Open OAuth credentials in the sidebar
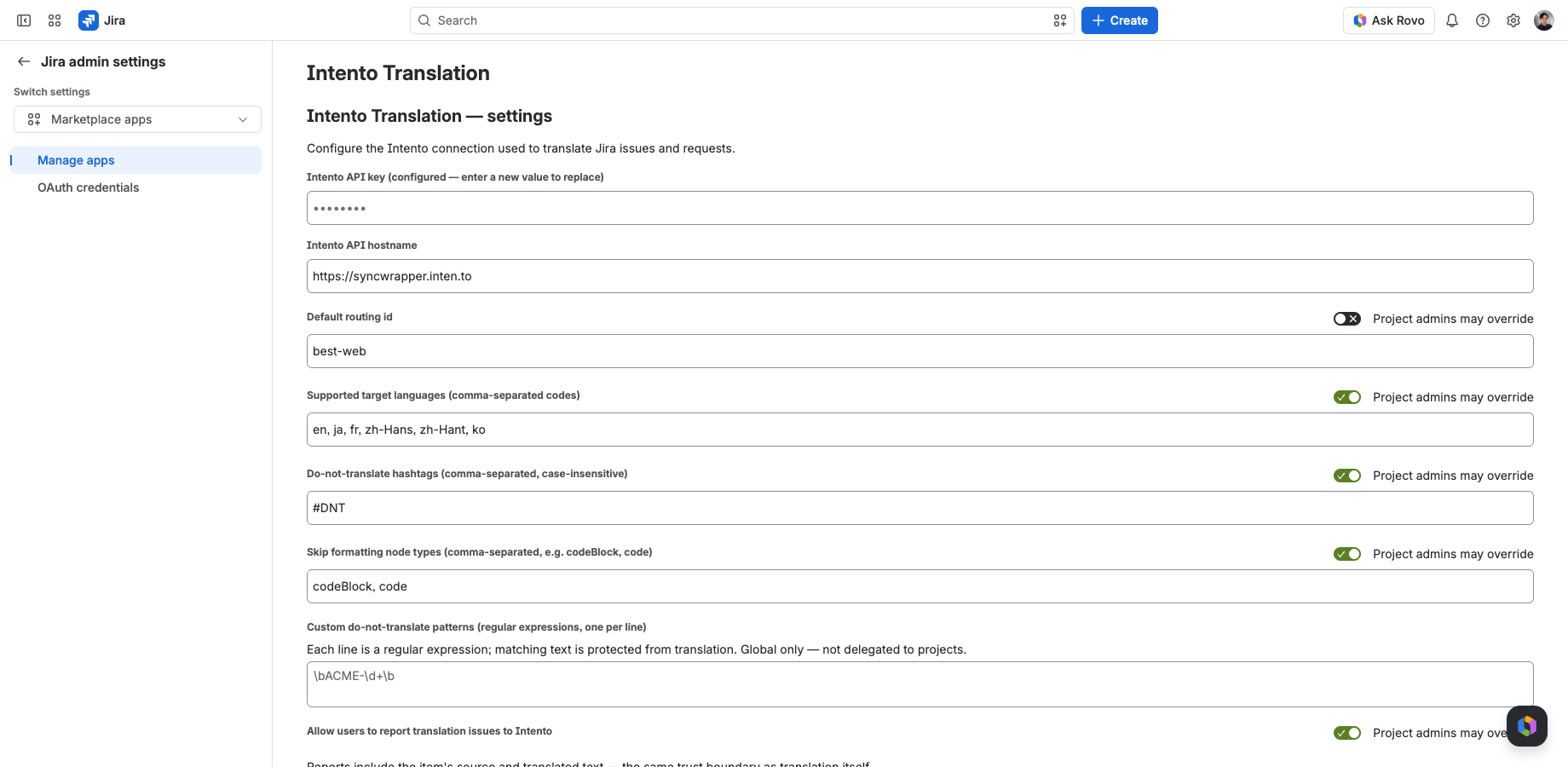 pos(135,187)
